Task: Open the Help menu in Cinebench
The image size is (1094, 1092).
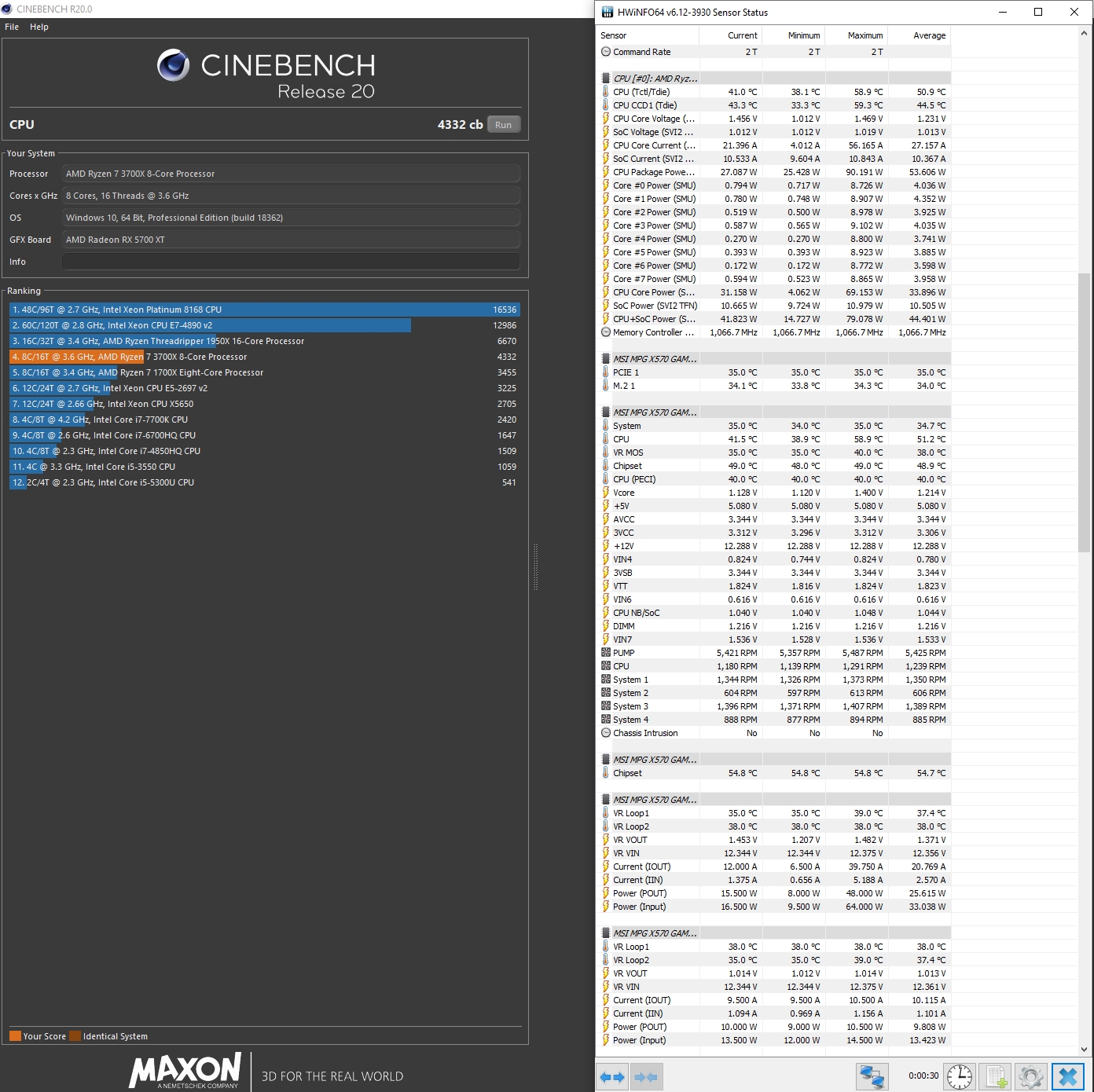Action: click(39, 27)
